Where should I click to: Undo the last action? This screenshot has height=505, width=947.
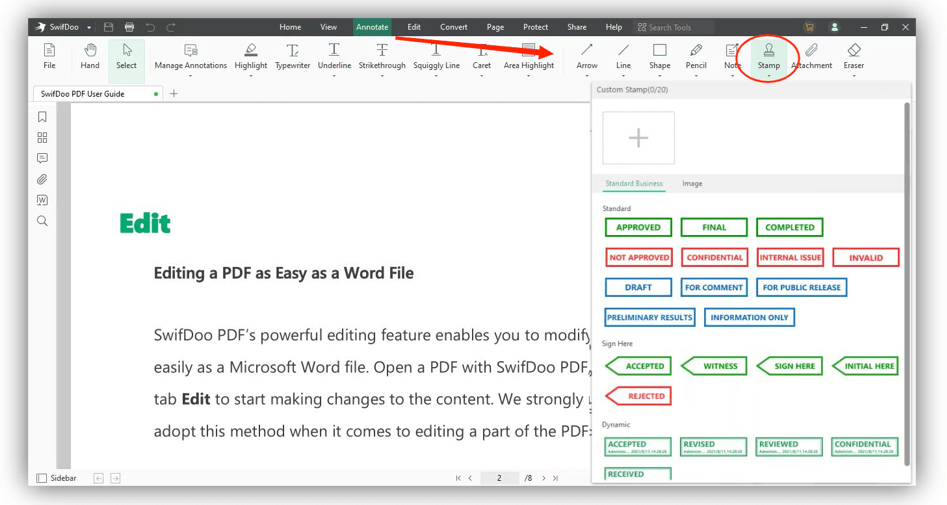(x=150, y=27)
